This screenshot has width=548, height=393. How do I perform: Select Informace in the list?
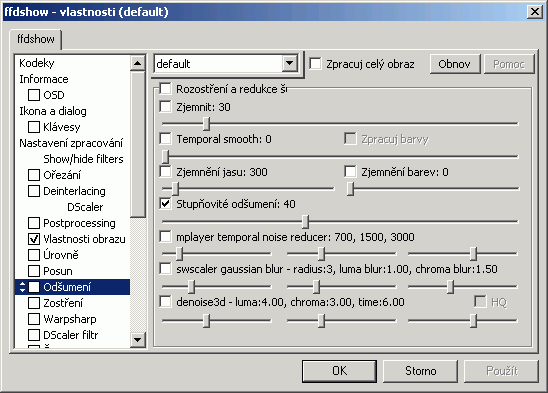44,79
